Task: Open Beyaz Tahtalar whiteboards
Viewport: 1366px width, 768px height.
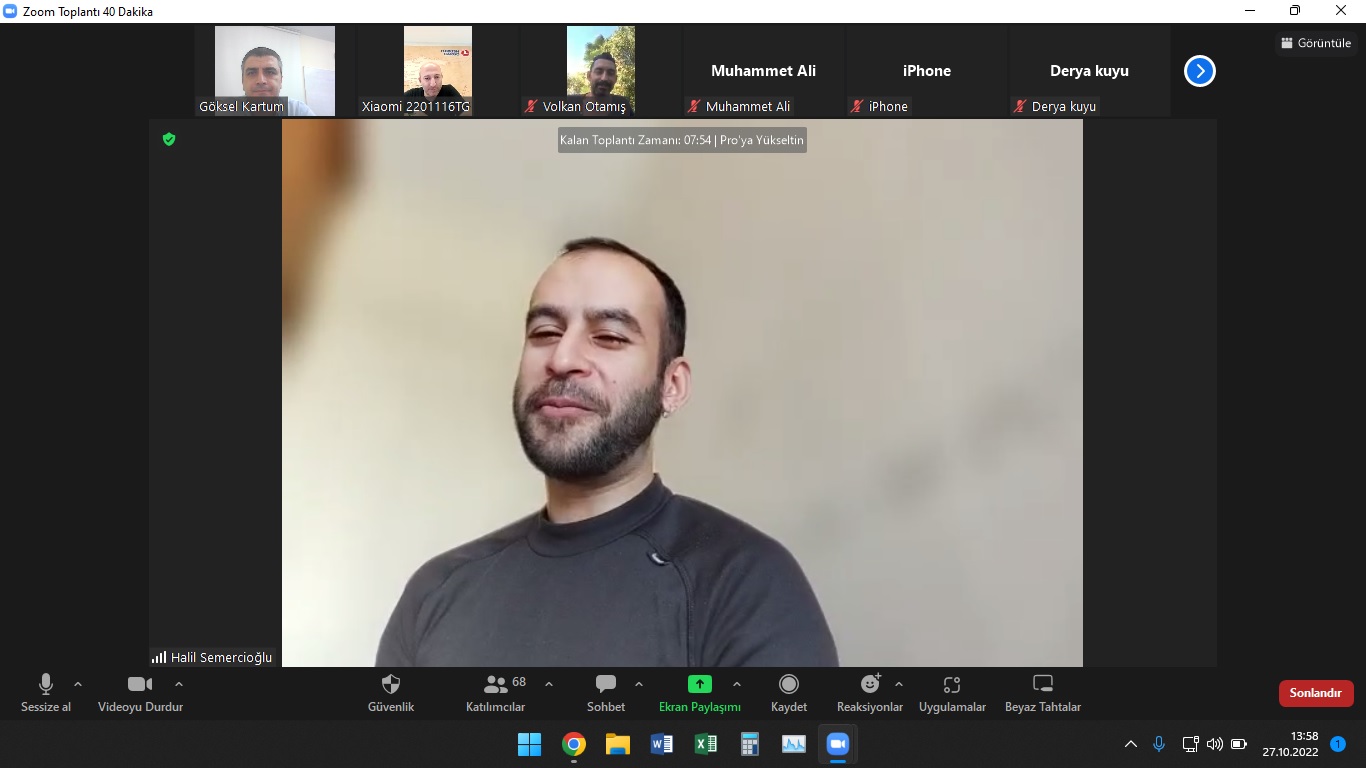Action: click(1043, 693)
